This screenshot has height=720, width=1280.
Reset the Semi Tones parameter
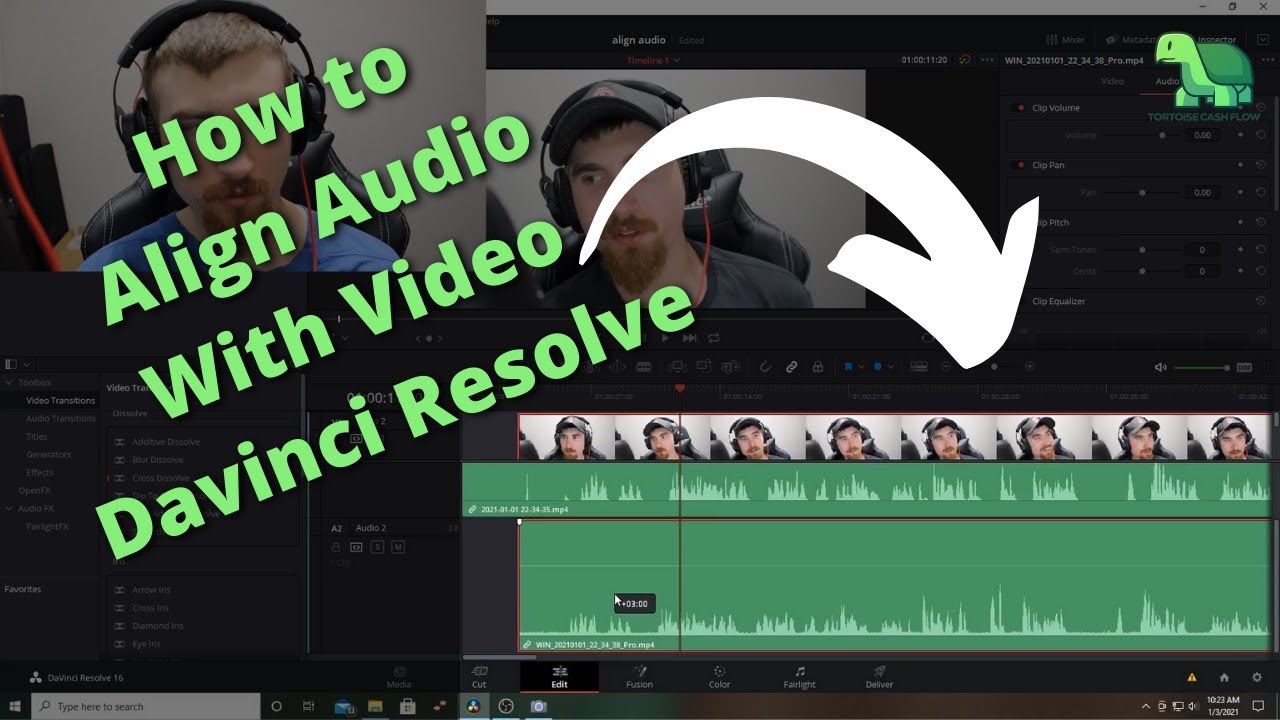point(1259,250)
